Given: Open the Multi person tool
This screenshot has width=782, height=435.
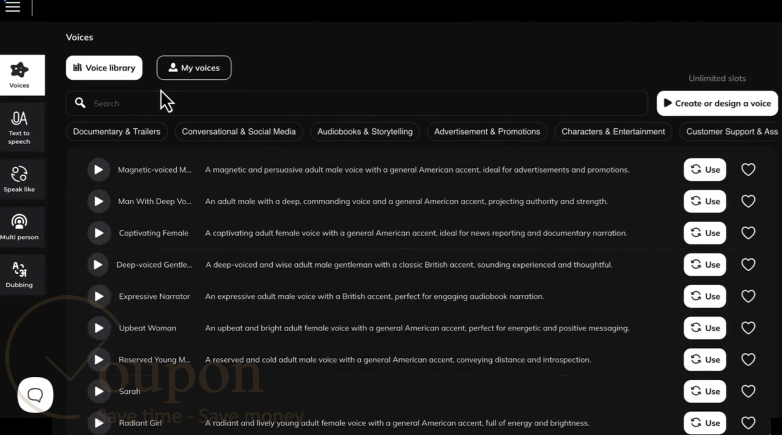Looking at the screenshot, I should (x=20, y=227).
